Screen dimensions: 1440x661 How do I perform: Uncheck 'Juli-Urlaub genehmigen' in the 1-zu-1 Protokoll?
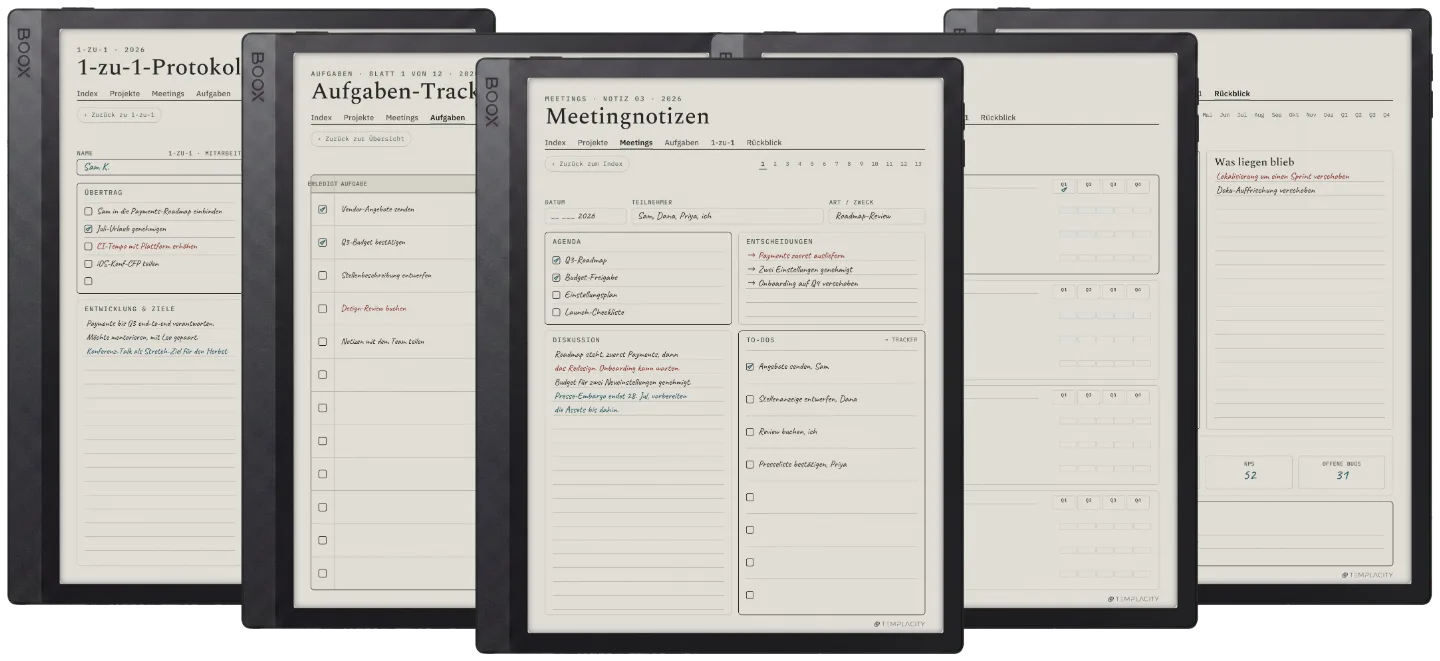click(x=88, y=229)
